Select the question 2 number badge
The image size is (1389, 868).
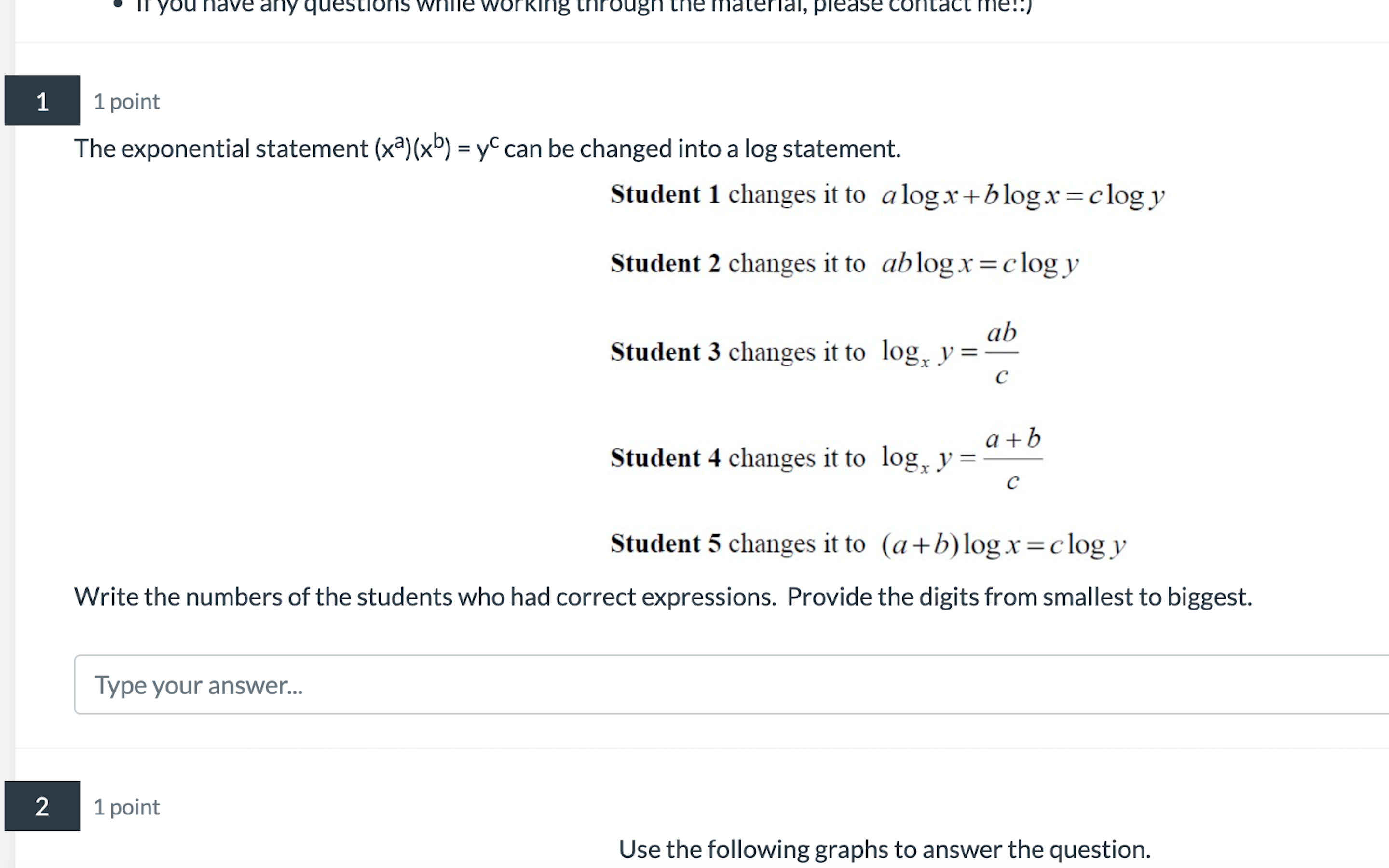(x=41, y=807)
